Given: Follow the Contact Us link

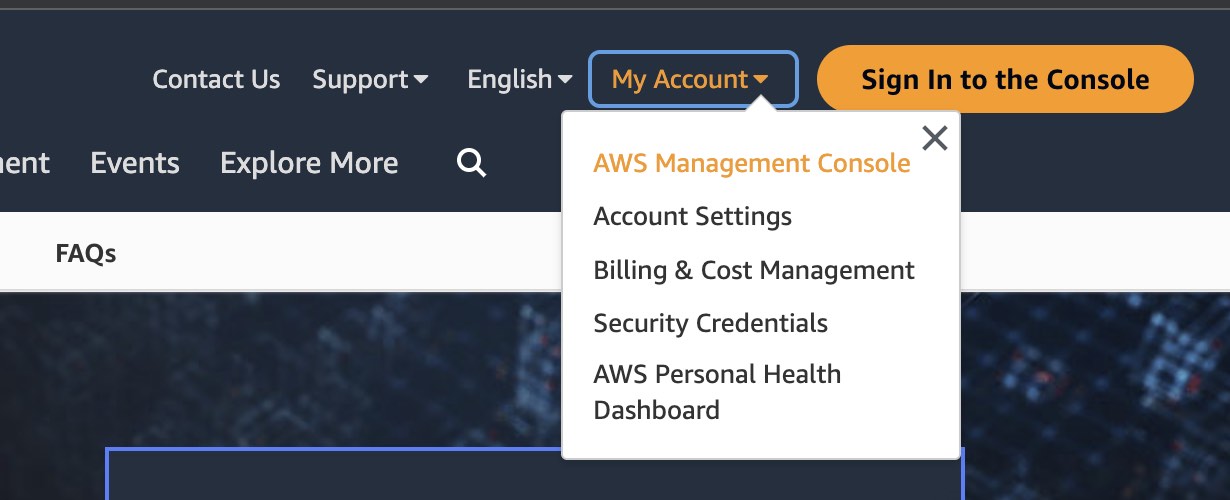Looking at the screenshot, I should [x=216, y=79].
